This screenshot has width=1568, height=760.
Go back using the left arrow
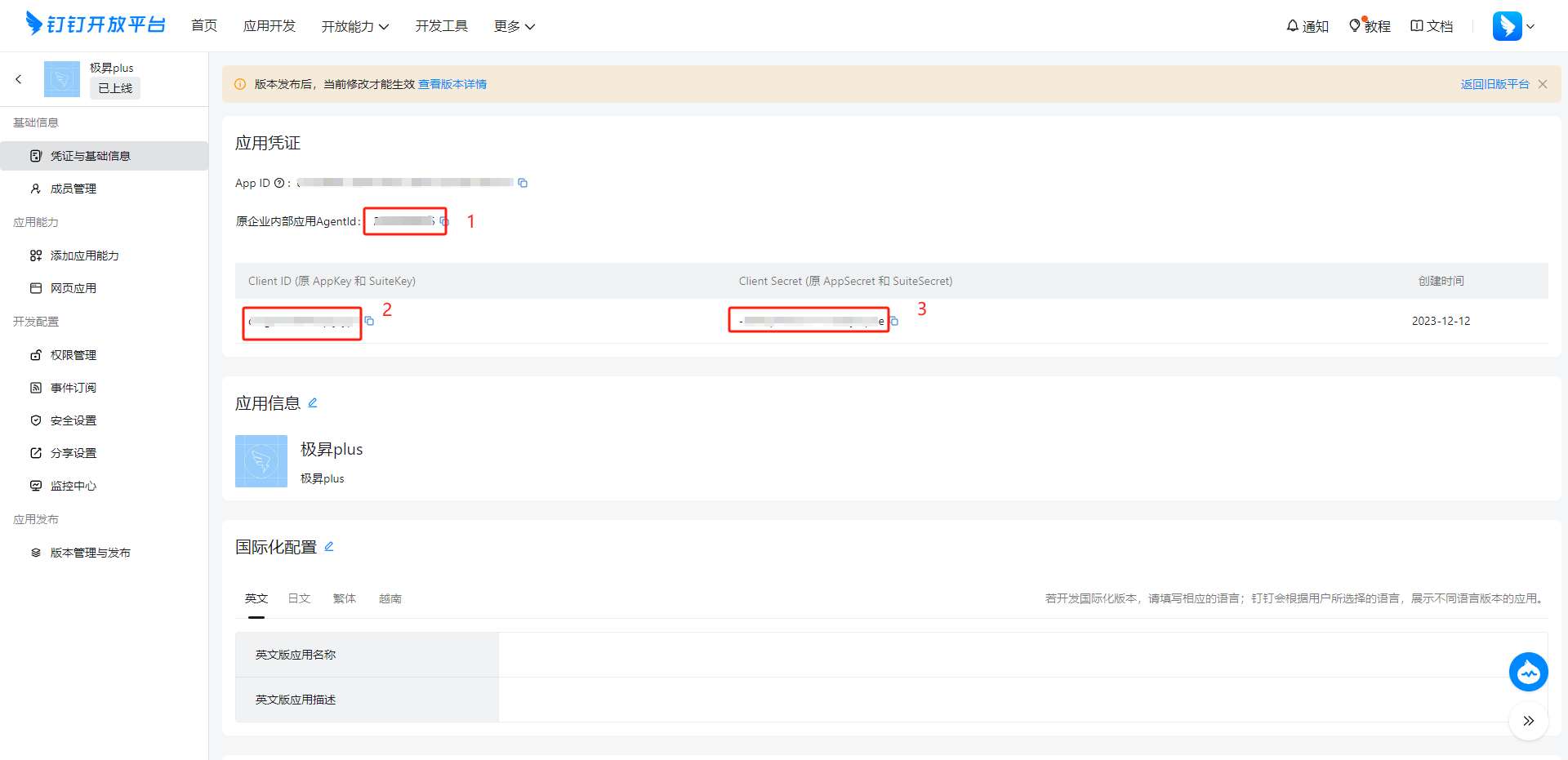click(18, 79)
